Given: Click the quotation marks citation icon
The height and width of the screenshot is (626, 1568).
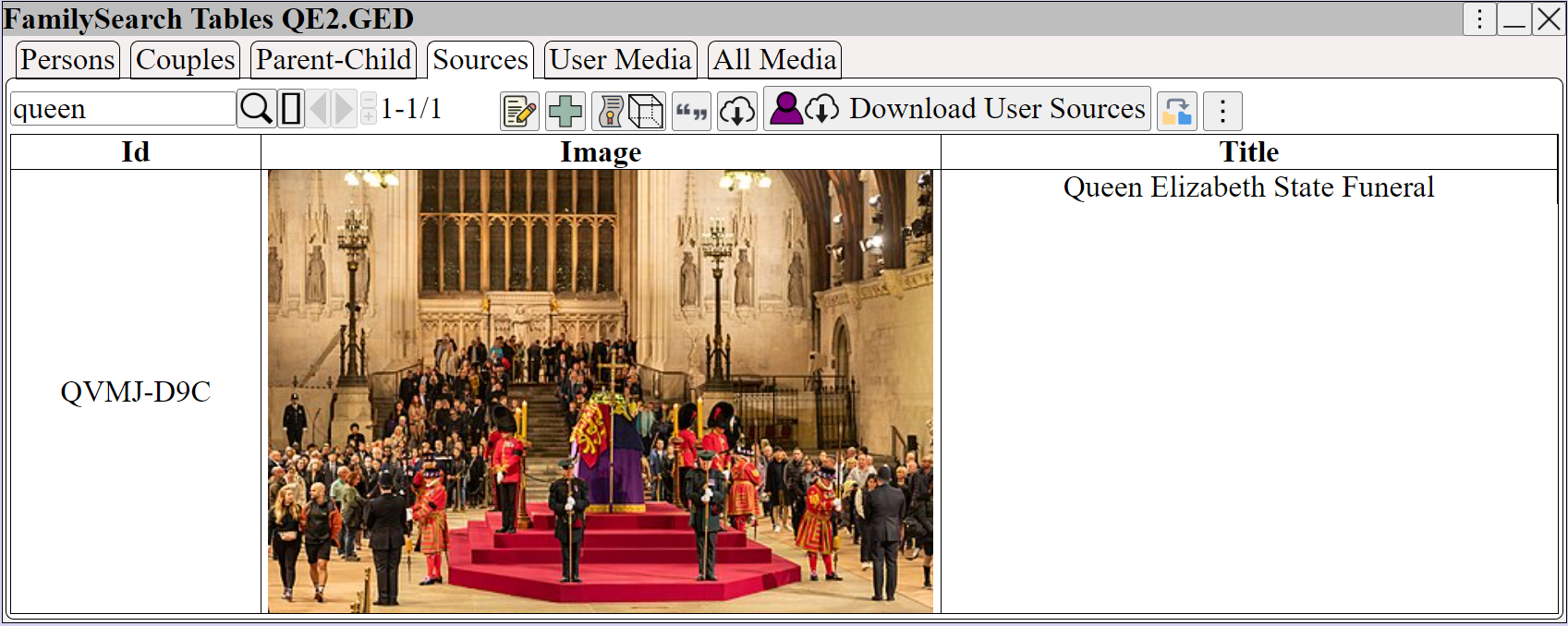Looking at the screenshot, I should pyautogui.click(x=691, y=111).
